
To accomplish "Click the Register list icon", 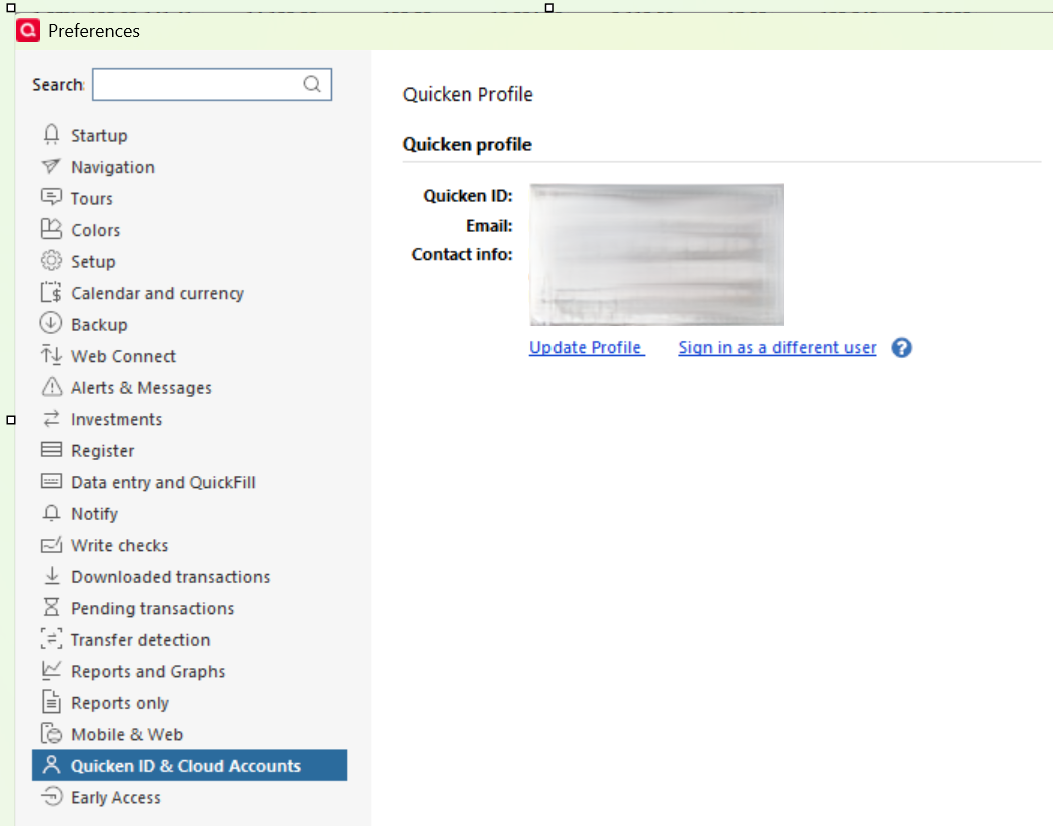I will 51,450.
